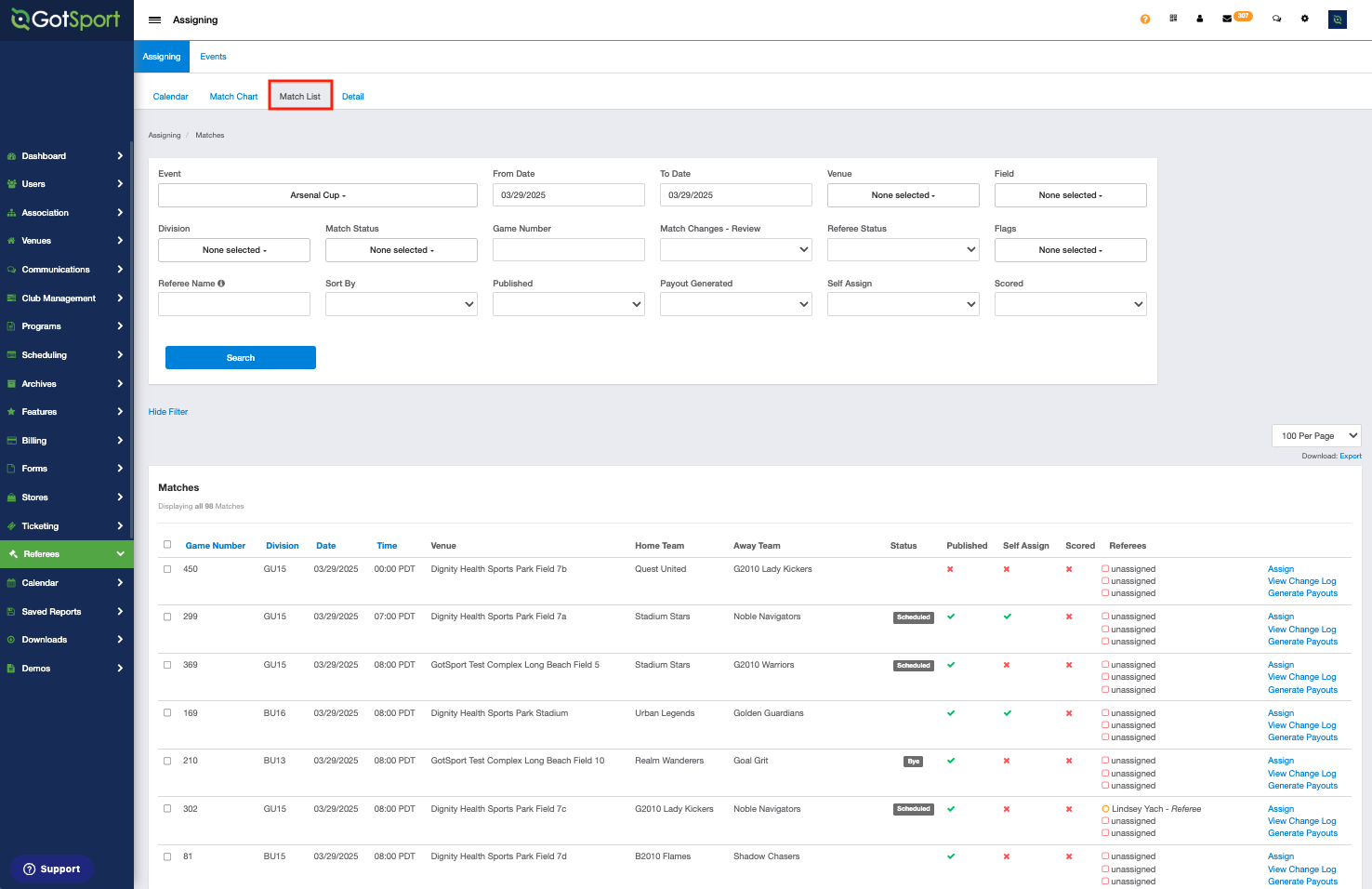The image size is (1372, 889).
Task: Open Billing in the sidebar
Action: click(67, 441)
